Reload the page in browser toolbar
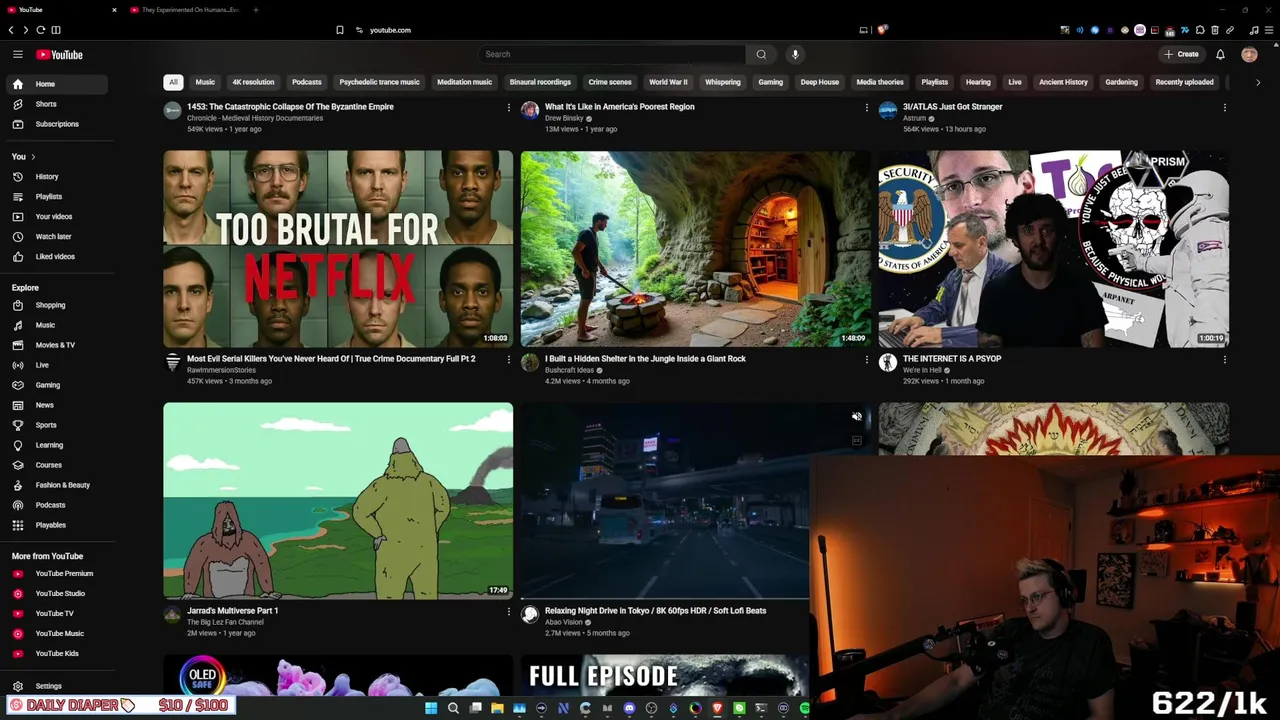Image resolution: width=1280 pixels, height=720 pixels. coord(40,30)
